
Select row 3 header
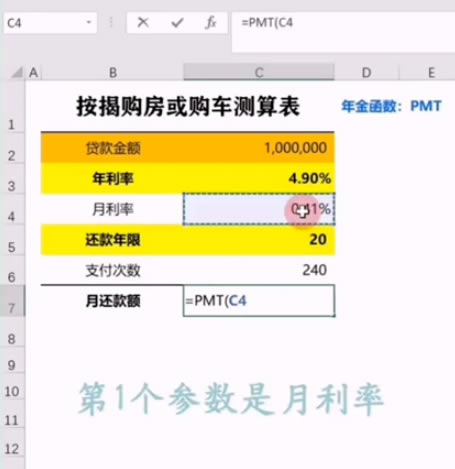click(x=12, y=178)
